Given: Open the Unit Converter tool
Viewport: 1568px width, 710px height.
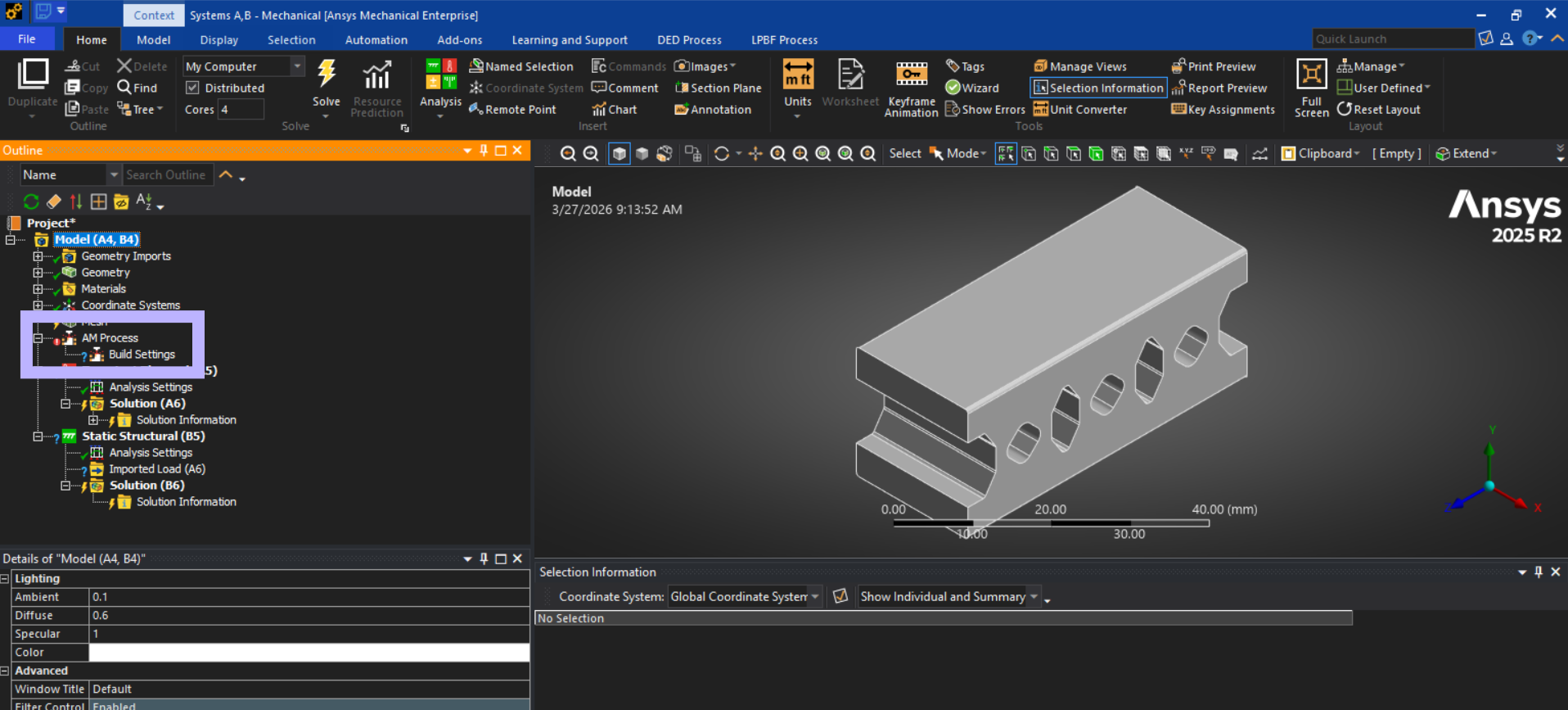Looking at the screenshot, I should [1080, 110].
